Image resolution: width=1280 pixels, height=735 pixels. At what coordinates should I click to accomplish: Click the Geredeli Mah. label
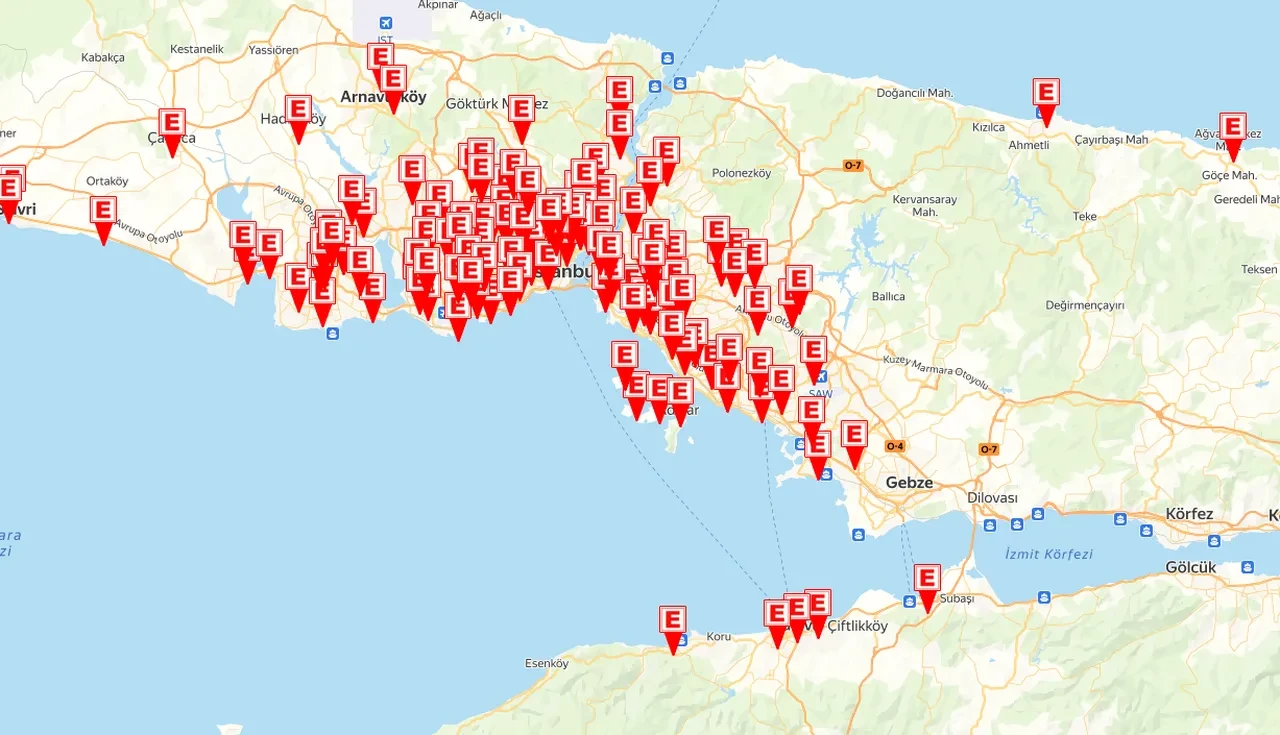tap(1248, 199)
